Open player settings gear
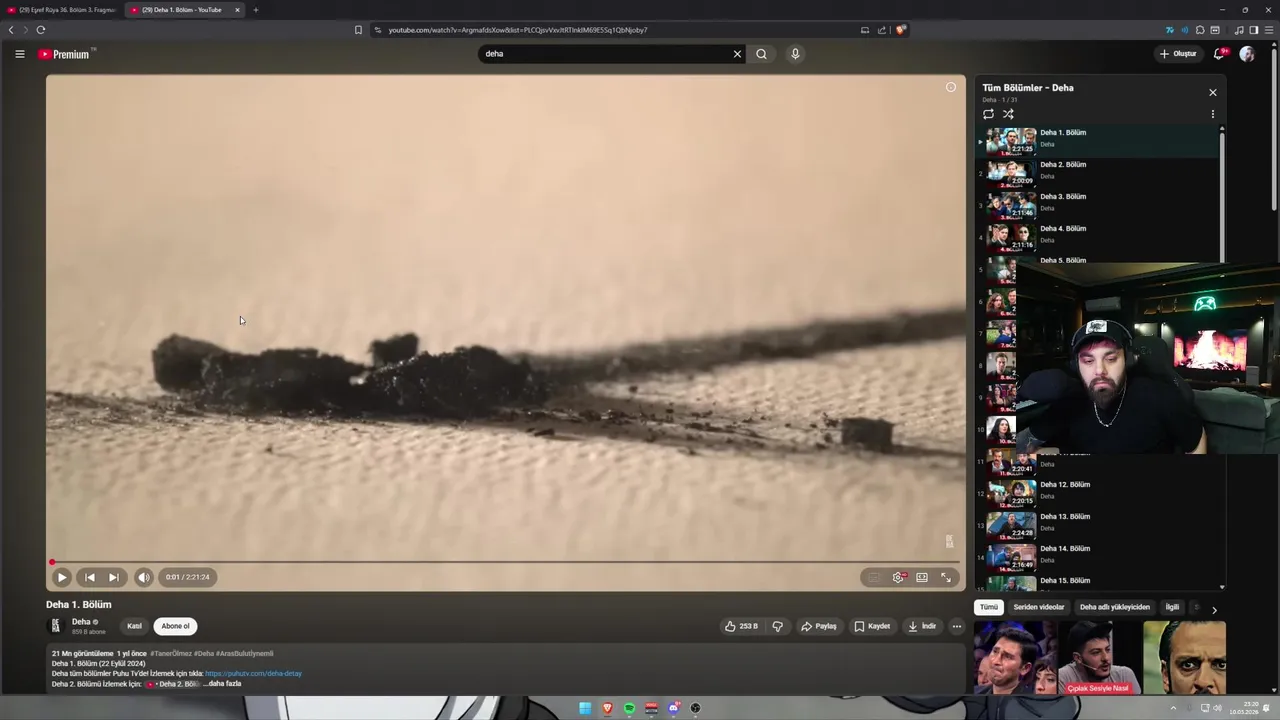The width and height of the screenshot is (1280, 720). pyautogui.click(x=898, y=577)
